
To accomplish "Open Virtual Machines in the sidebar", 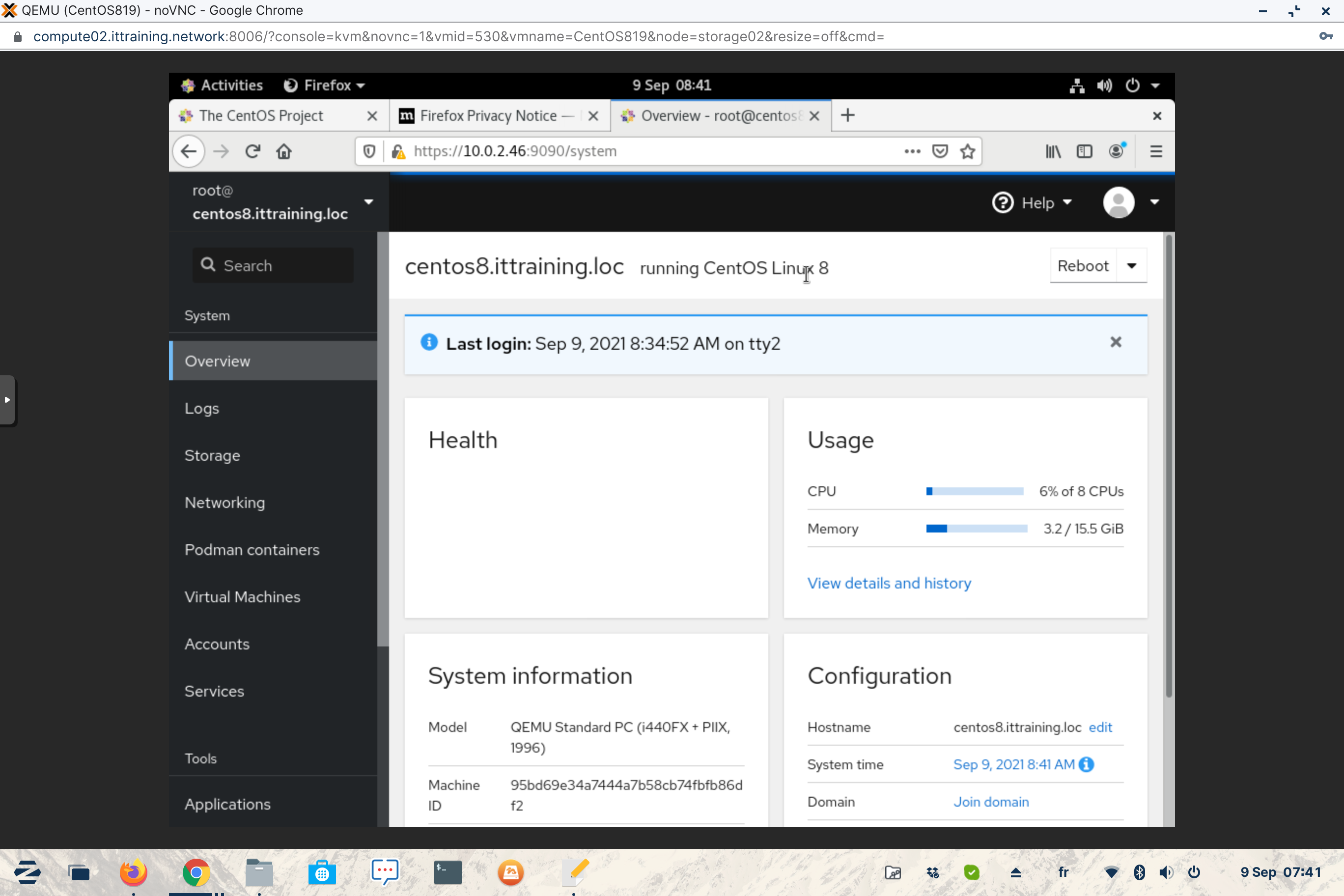I will click(x=242, y=596).
